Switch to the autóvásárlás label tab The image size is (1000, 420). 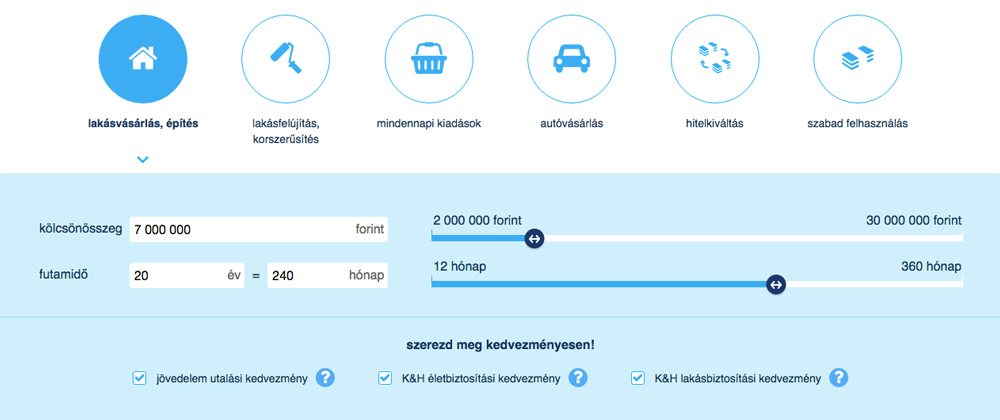[571, 124]
